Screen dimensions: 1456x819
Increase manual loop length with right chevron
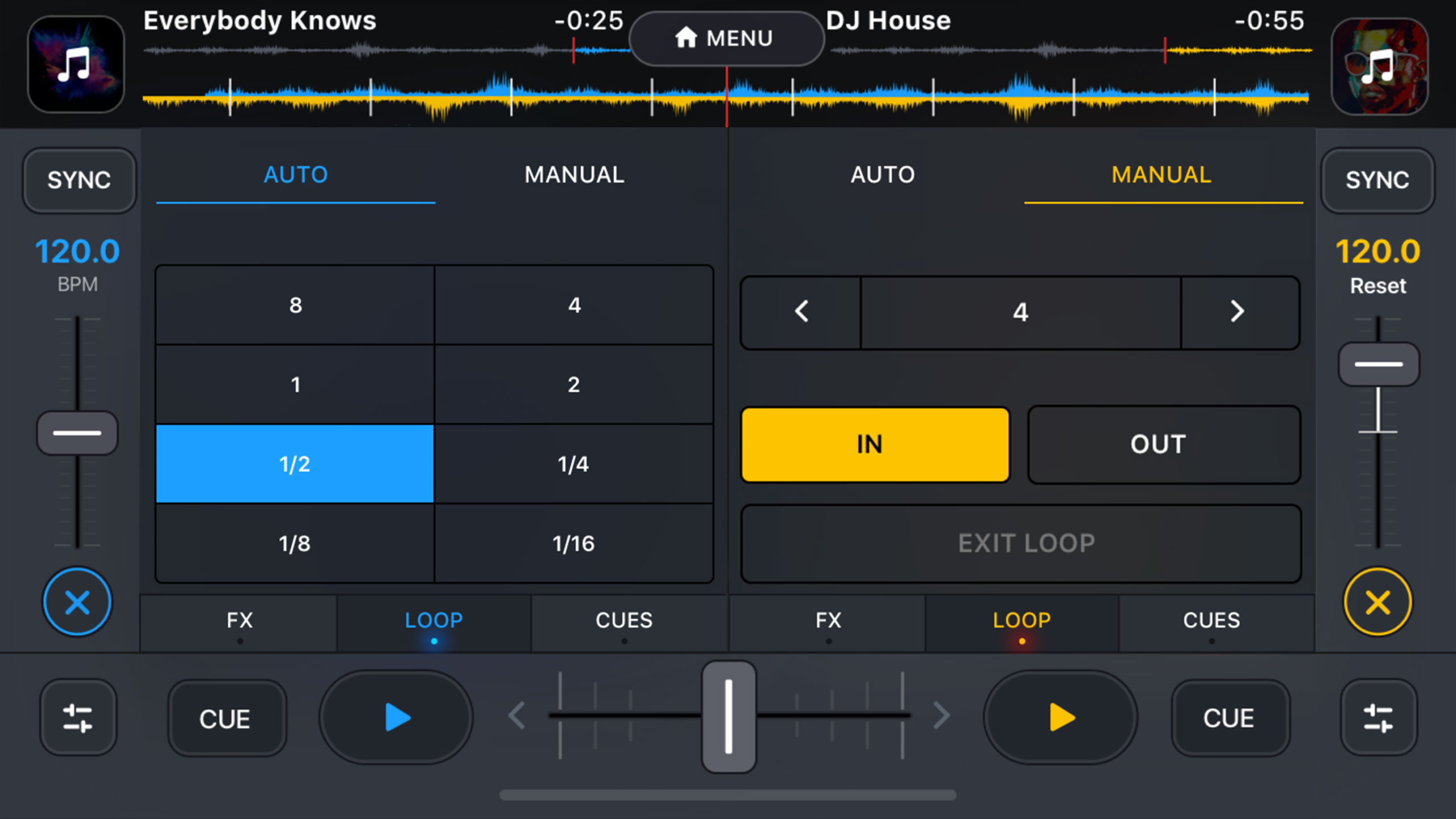[1239, 312]
